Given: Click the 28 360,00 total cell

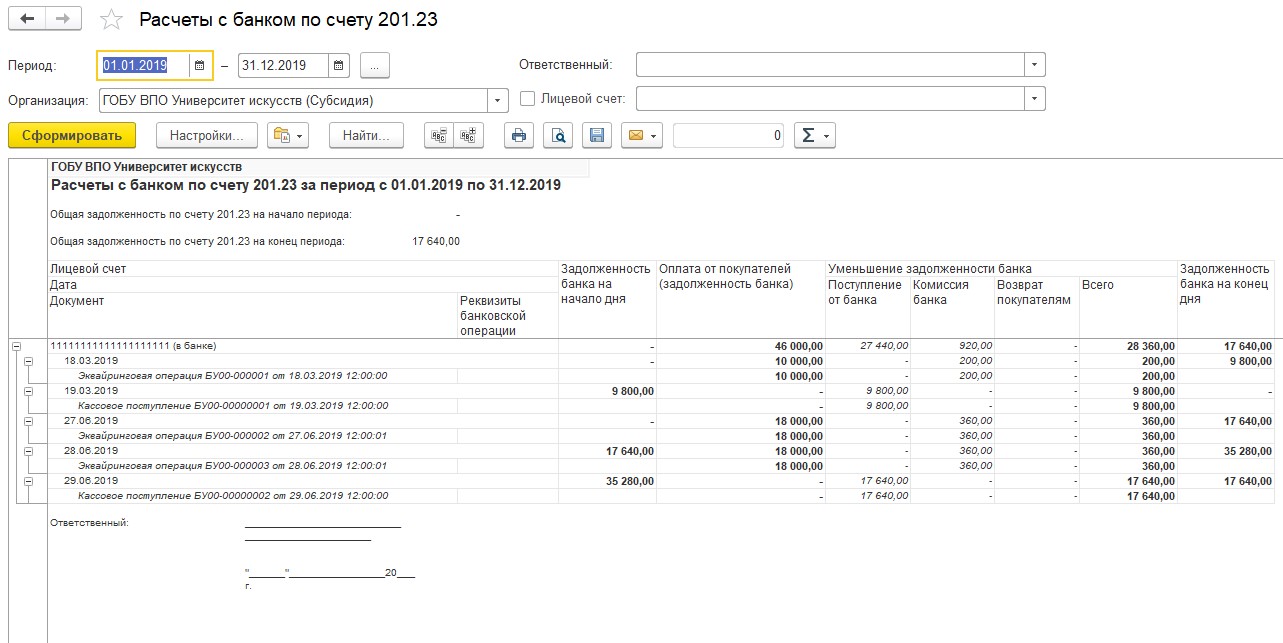Looking at the screenshot, I should [1128, 346].
